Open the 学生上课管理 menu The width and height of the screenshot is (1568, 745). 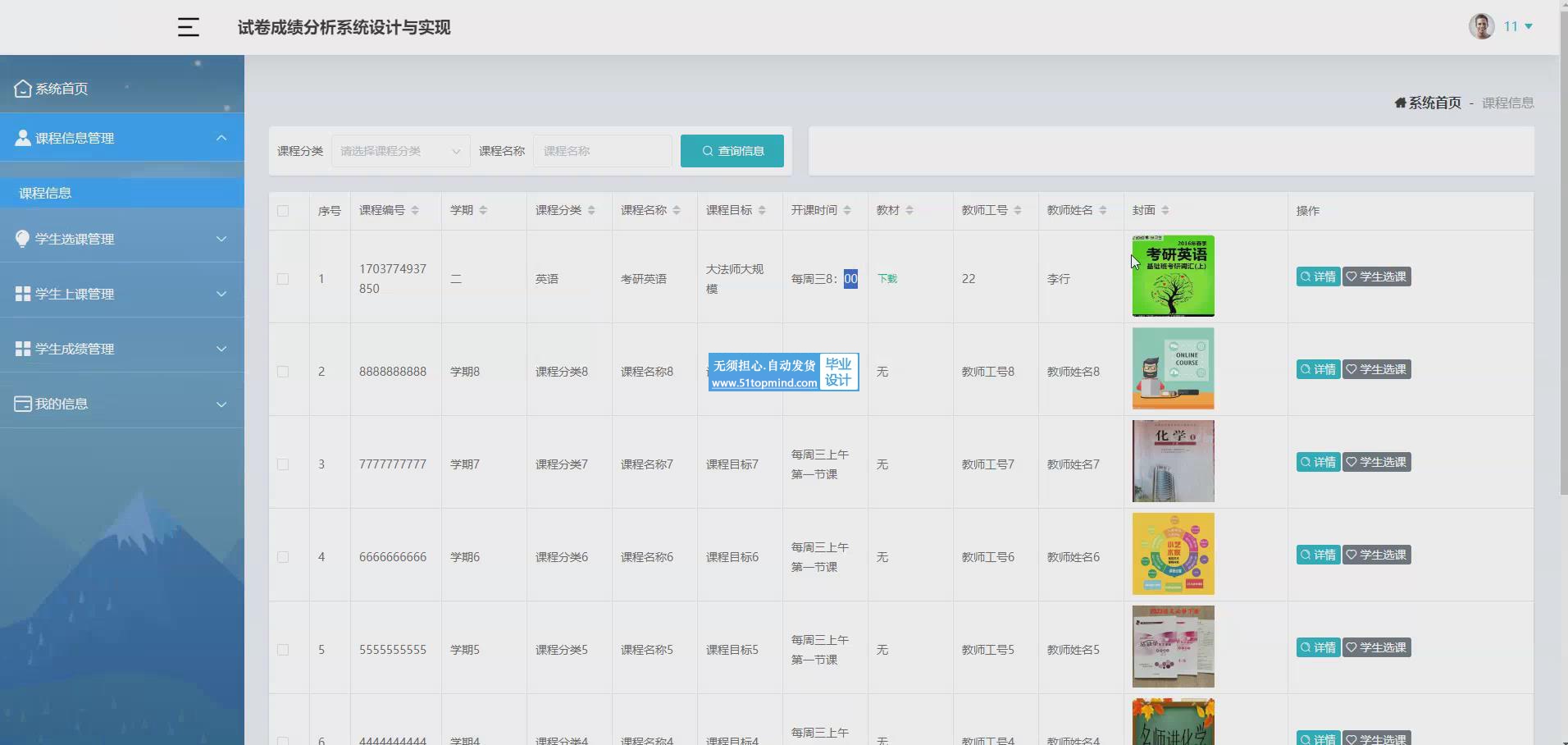click(x=122, y=294)
